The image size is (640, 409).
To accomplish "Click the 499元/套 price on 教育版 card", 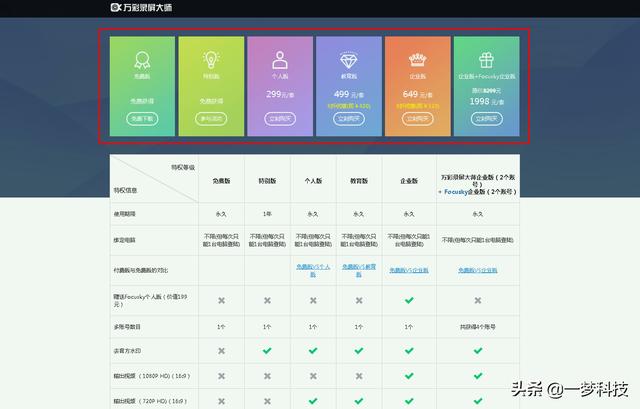I will coord(349,94).
